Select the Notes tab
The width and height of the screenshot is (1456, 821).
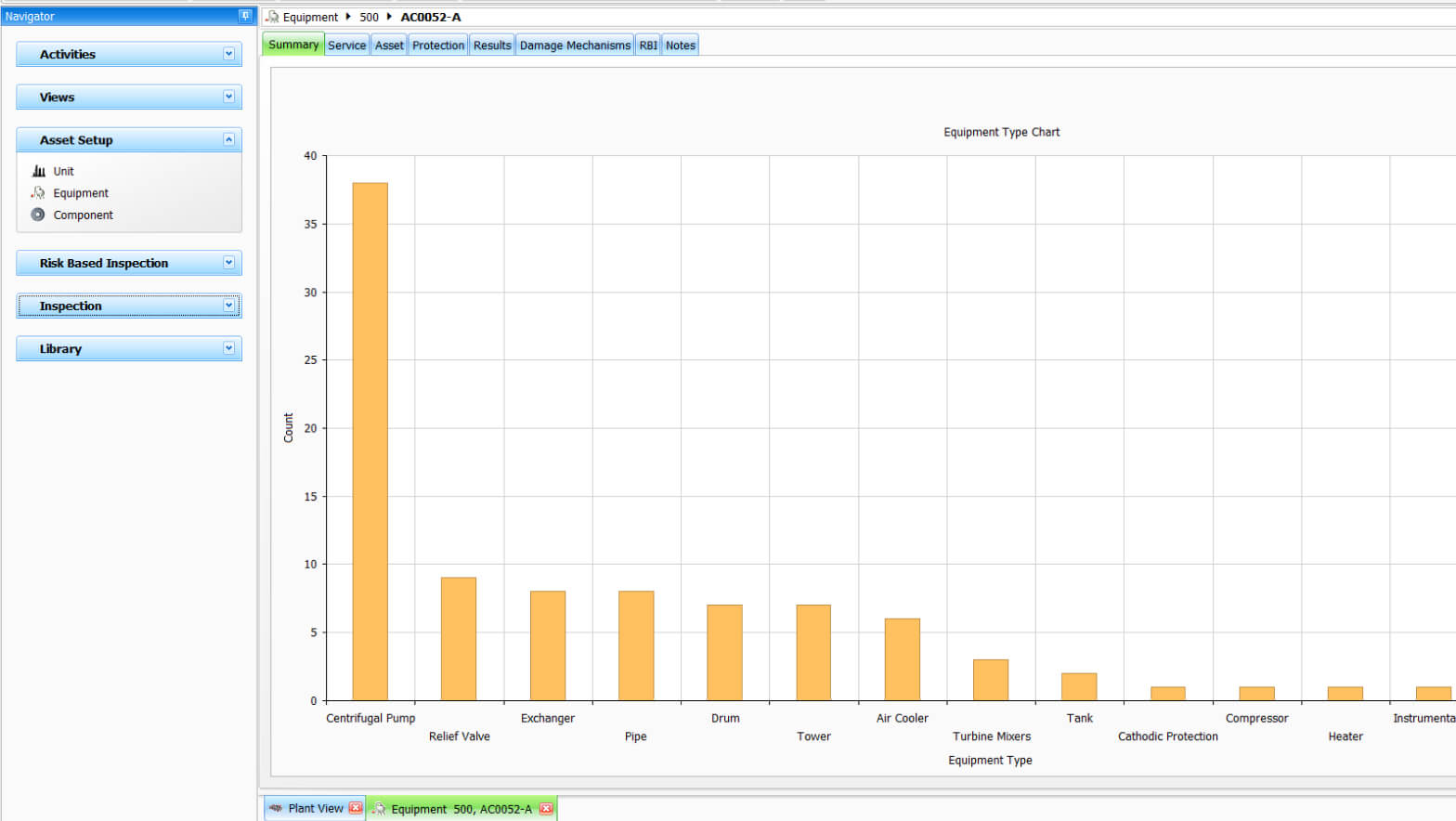click(681, 45)
